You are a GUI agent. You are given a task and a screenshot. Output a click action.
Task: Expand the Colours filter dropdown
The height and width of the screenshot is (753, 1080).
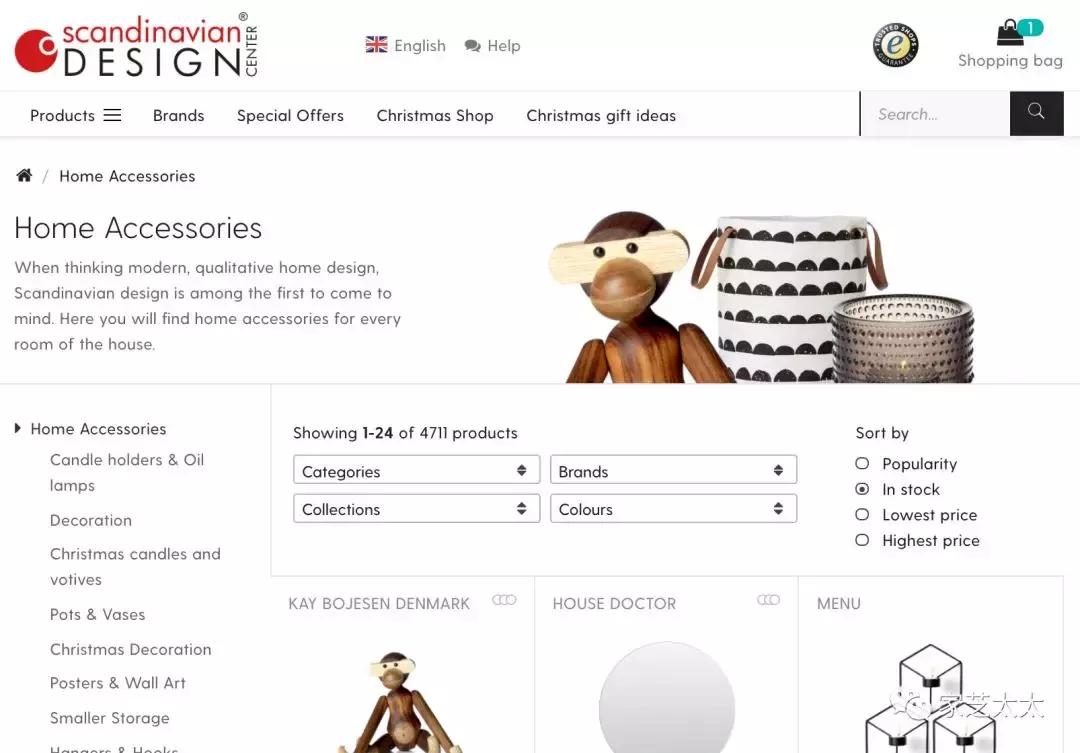[x=673, y=508]
